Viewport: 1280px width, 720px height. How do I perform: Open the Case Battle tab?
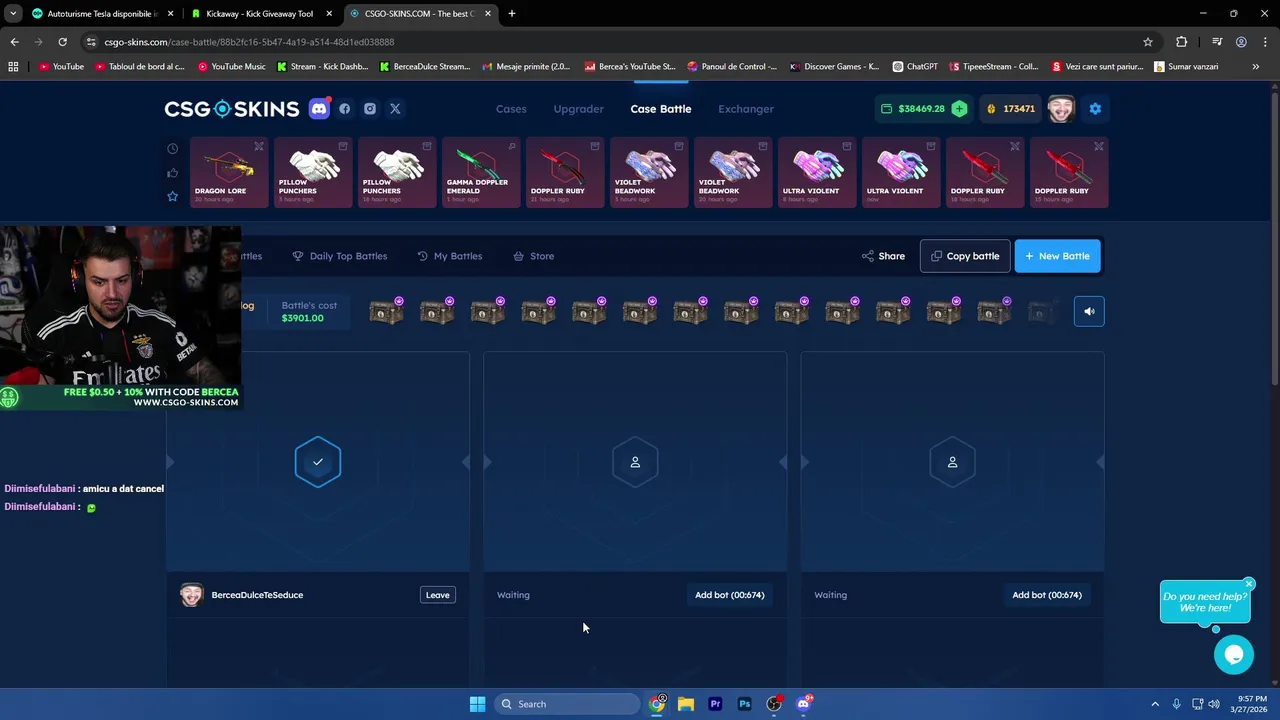click(661, 109)
